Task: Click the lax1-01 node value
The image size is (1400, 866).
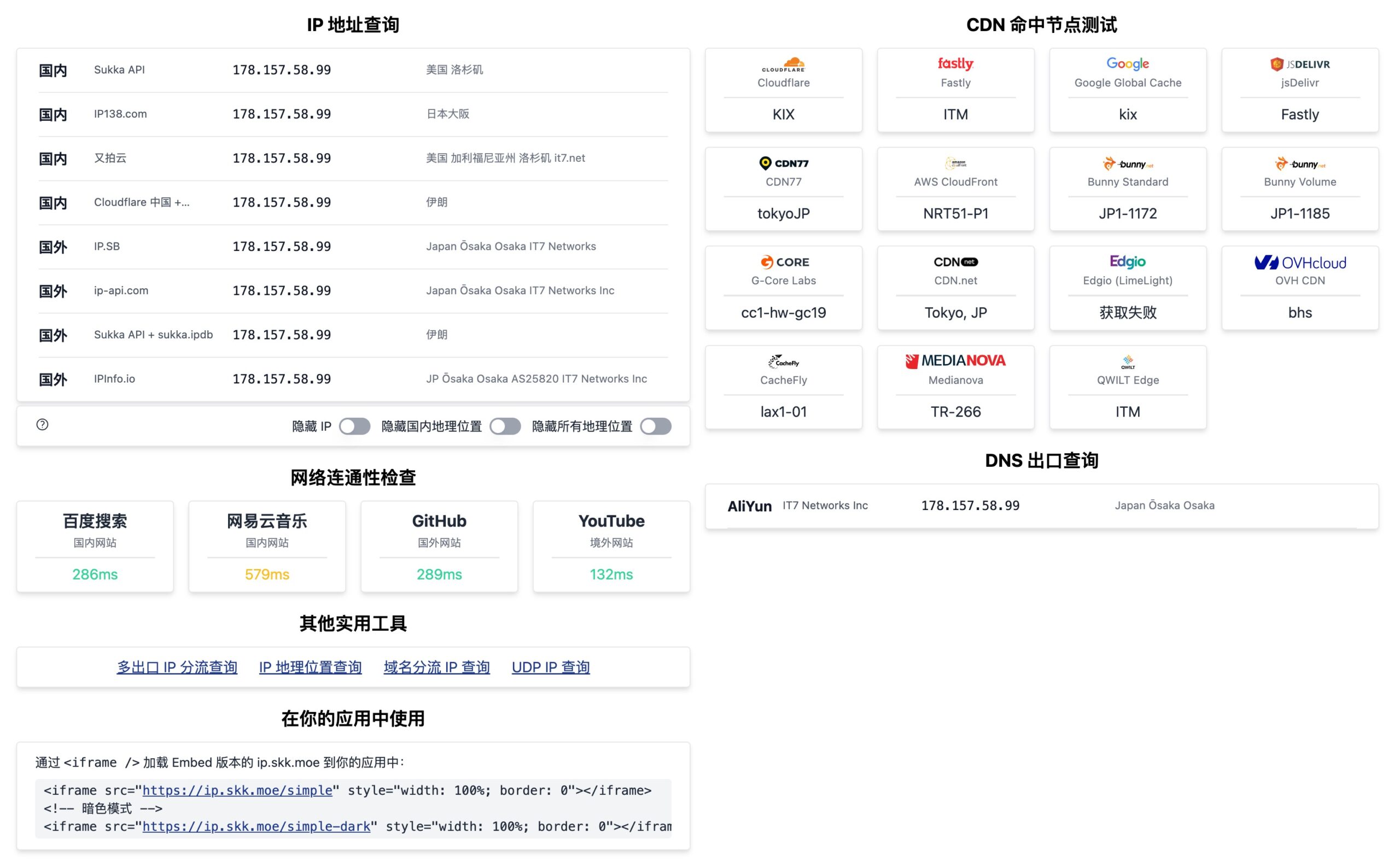Action: pyautogui.click(x=783, y=412)
